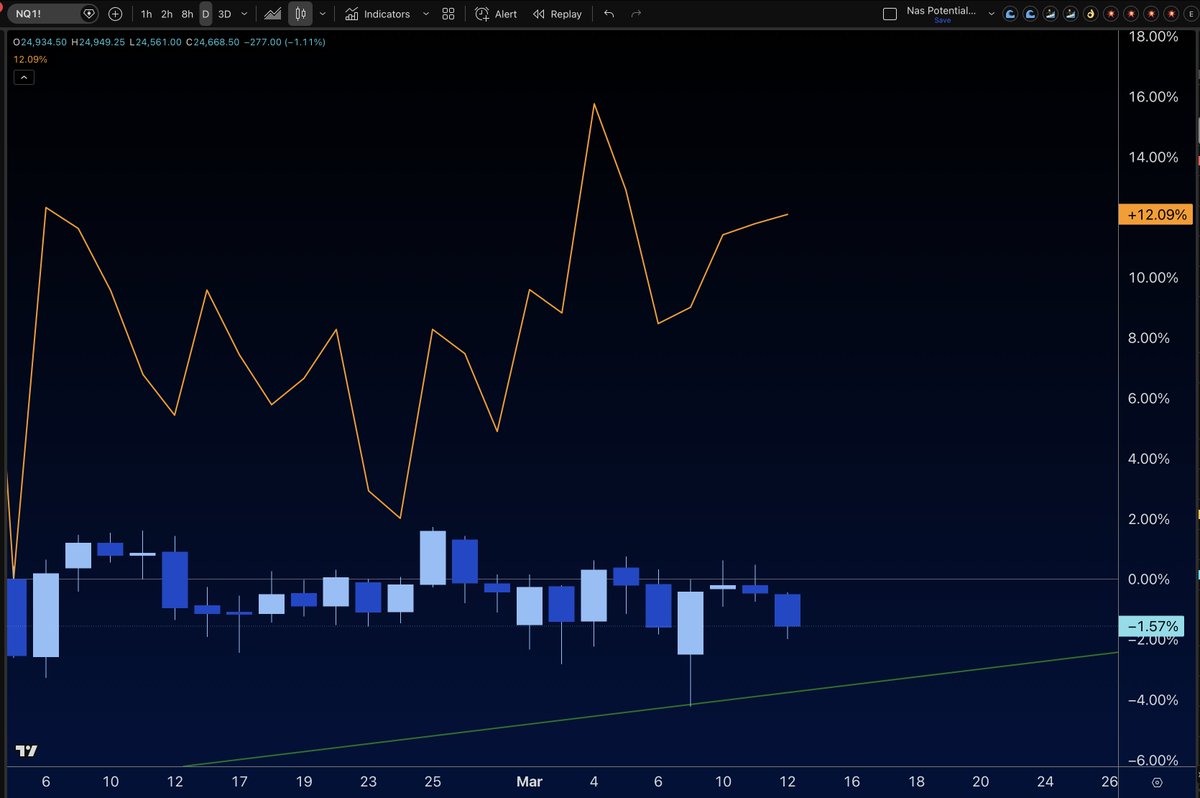Switch to the 3D timeframe
This screenshot has height=798, width=1200.
[x=224, y=14]
